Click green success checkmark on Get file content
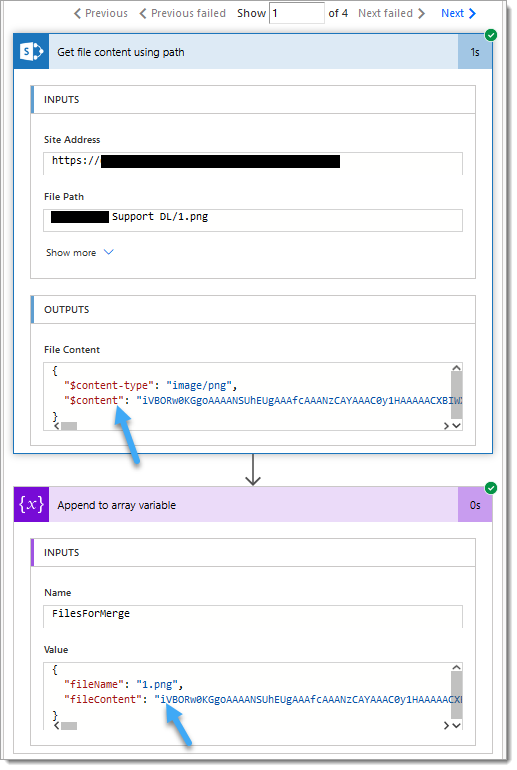Screen dimensions: 517x770 (x=490, y=35)
